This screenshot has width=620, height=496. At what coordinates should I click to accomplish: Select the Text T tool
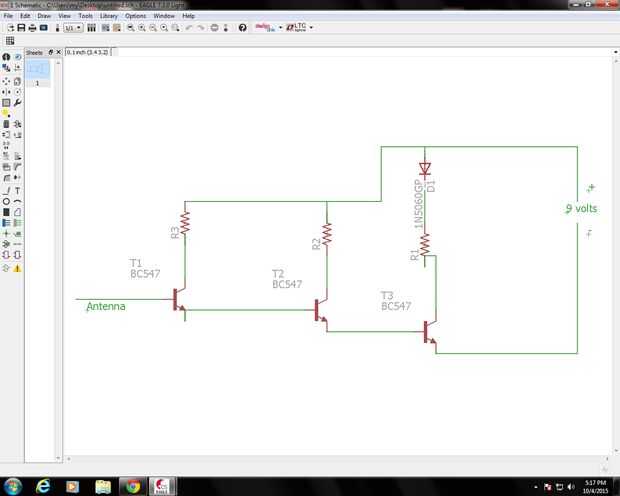point(17,191)
